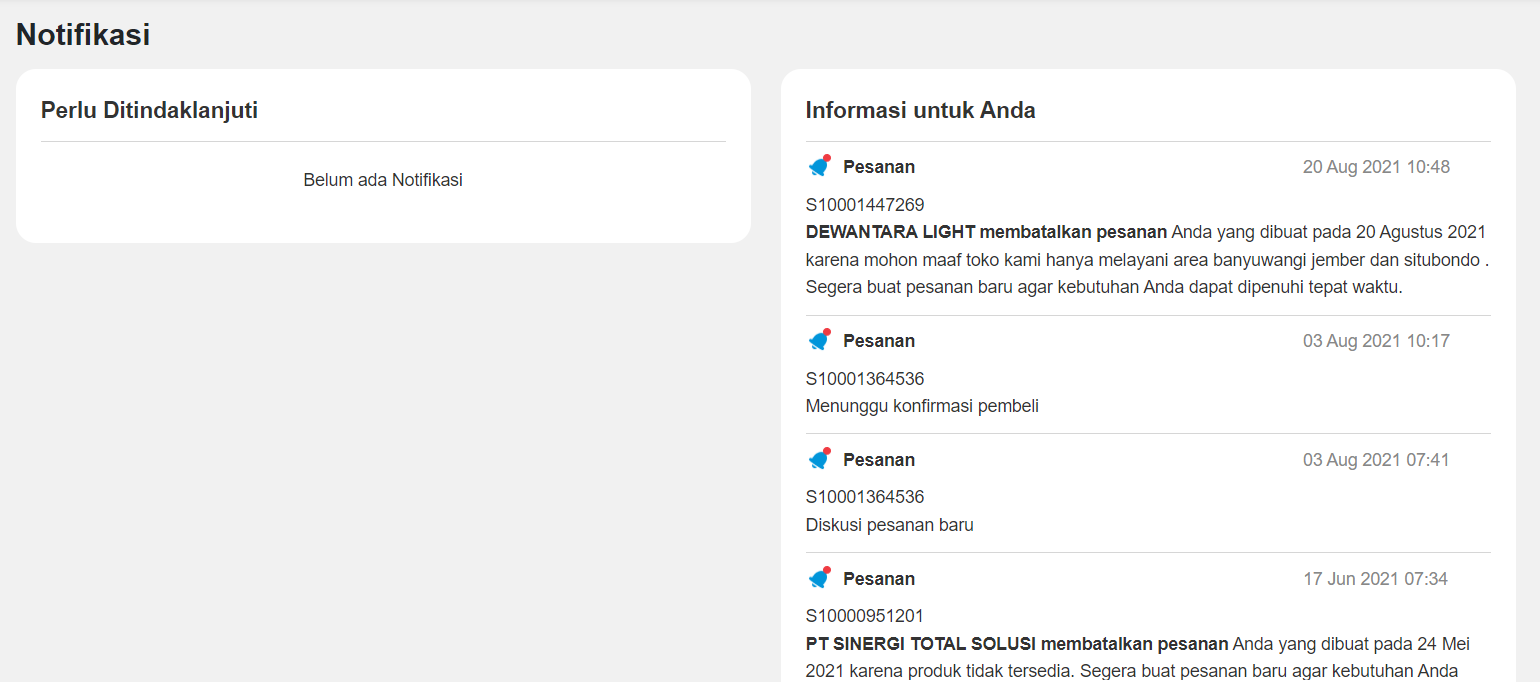Viewport: 1540px width, 682px height.
Task: Click Pesanan label of first notification
Action: [x=879, y=167]
